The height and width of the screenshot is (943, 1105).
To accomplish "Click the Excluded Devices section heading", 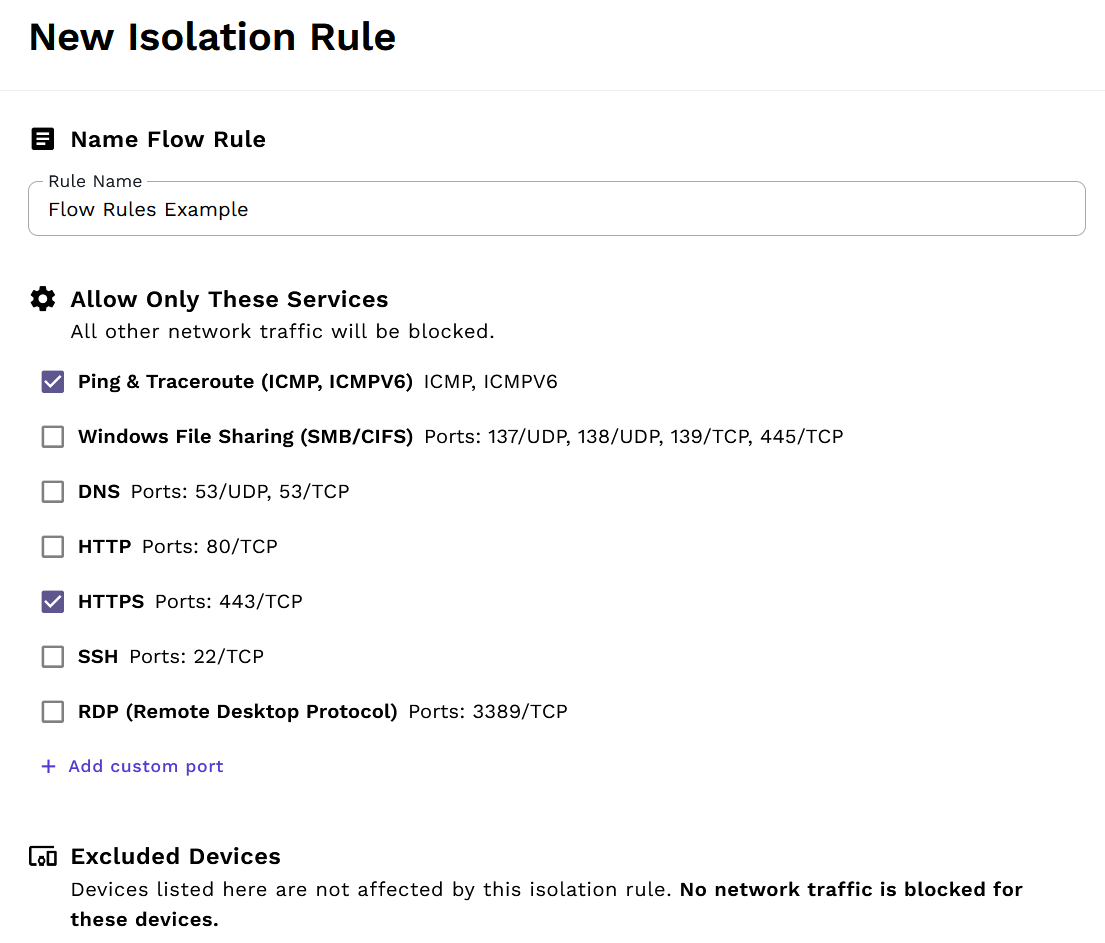I will [175, 856].
